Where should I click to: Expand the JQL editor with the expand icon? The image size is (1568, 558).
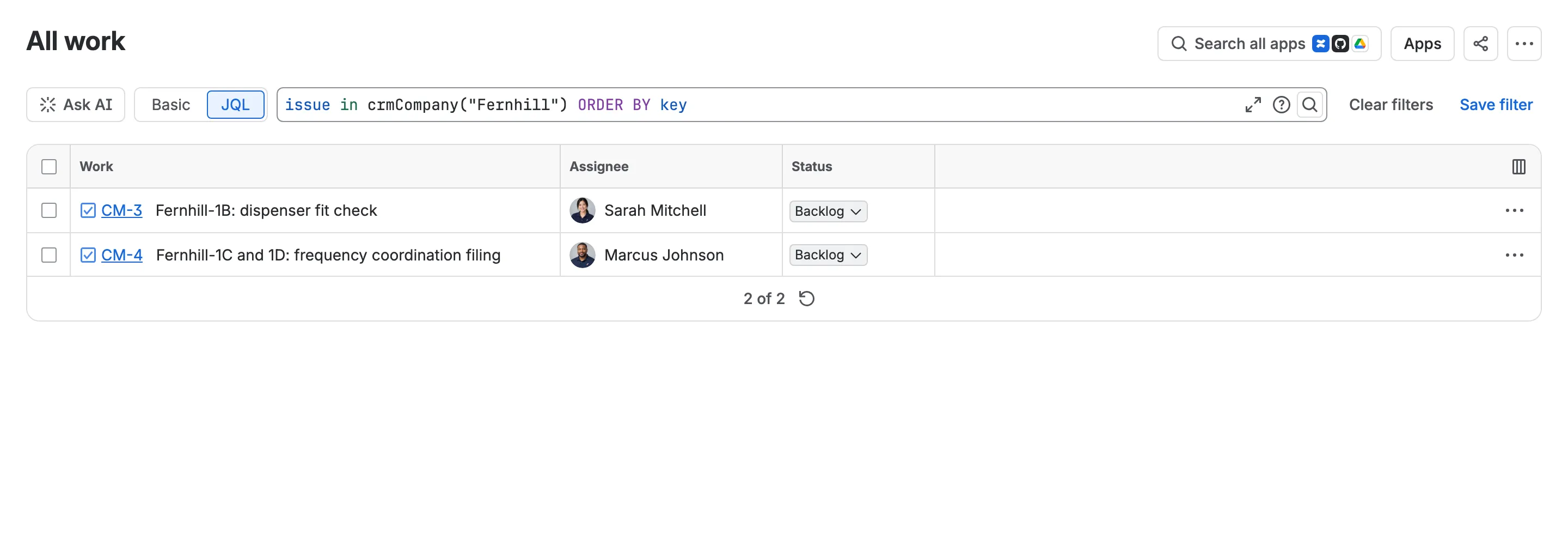(x=1253, y=105)
